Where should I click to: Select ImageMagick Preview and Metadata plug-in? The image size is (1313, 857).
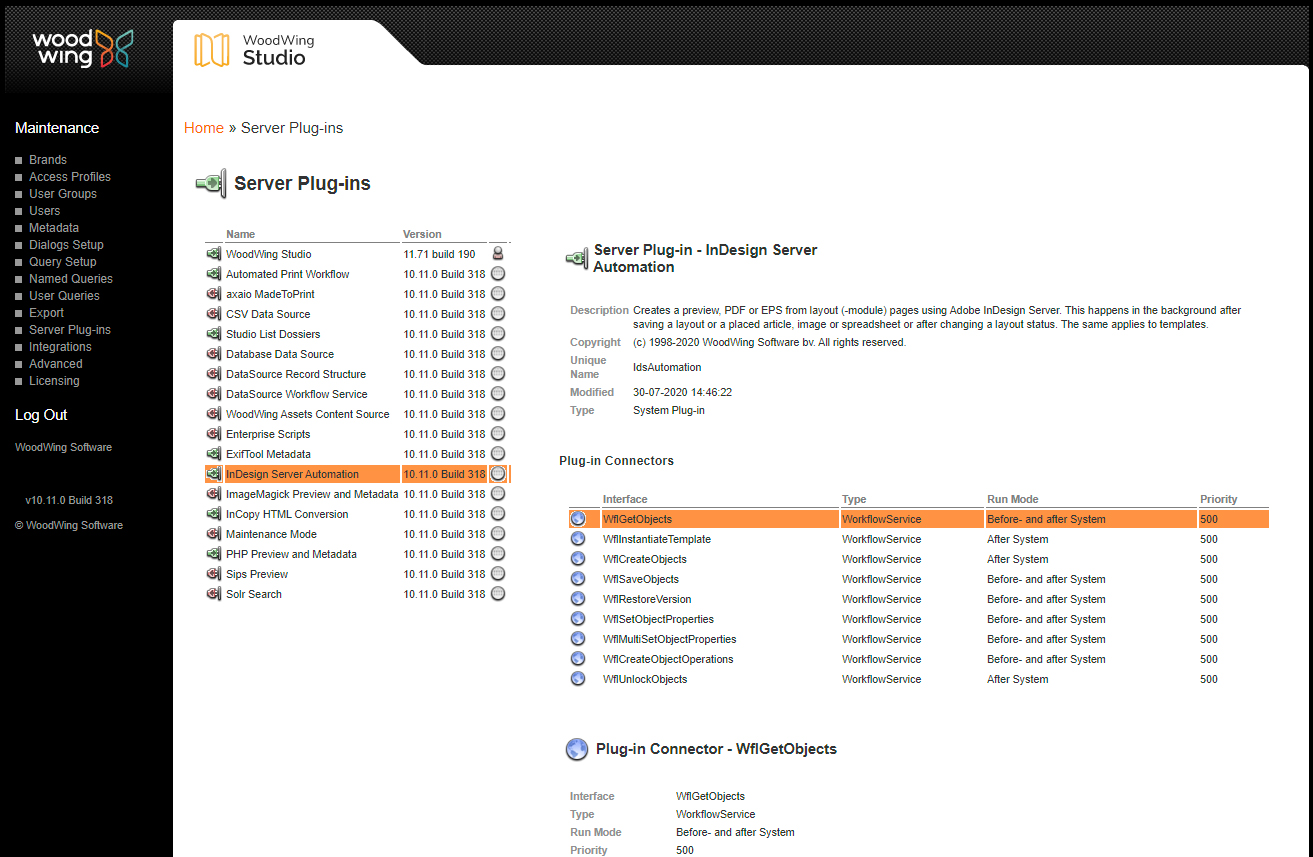pos(312,494)
